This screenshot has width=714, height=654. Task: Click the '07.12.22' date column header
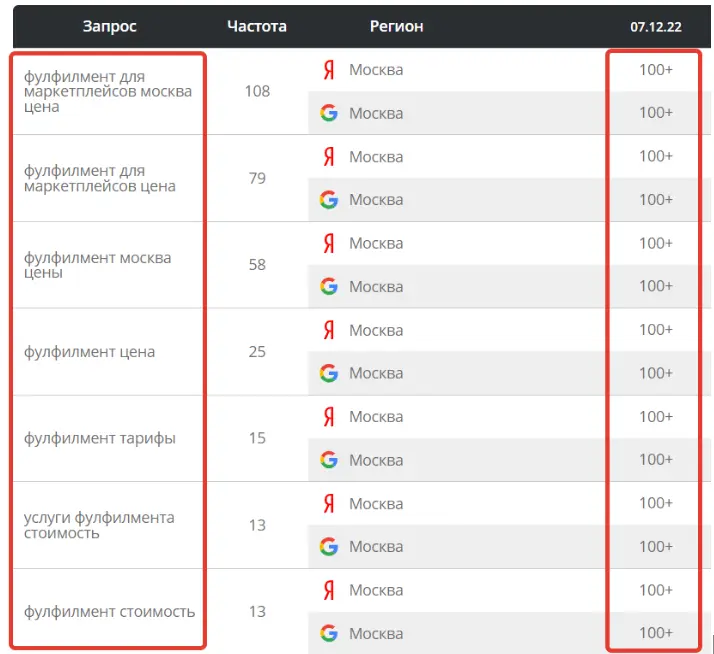[x=655, y=27]
